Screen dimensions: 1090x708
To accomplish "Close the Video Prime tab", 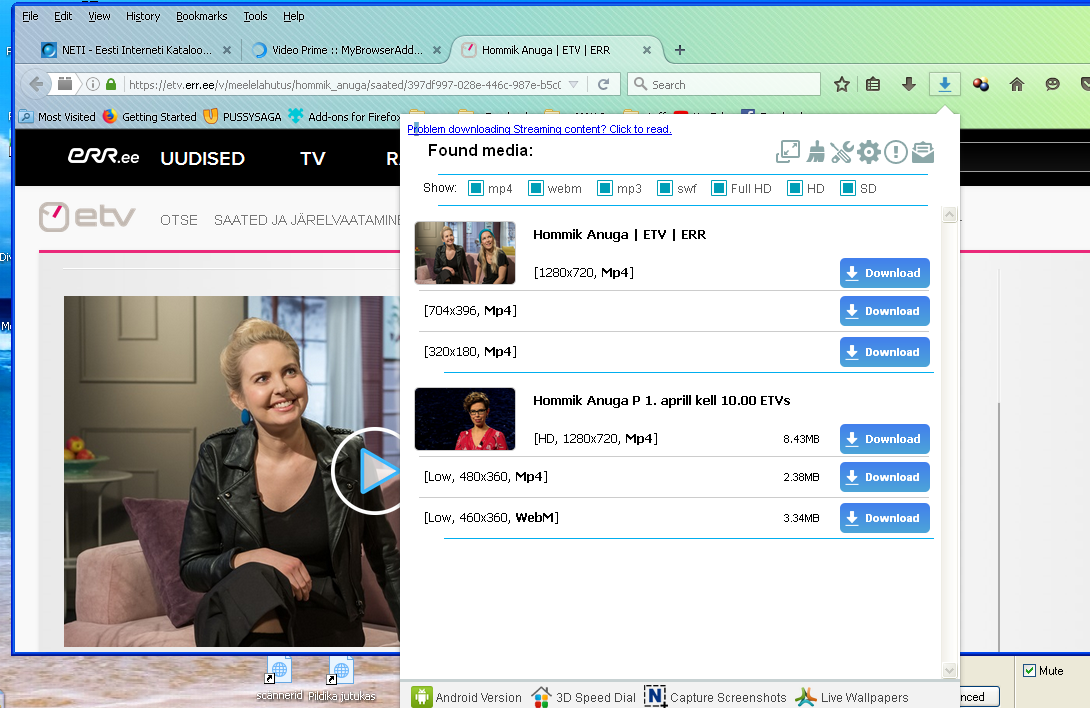I will [x=437, y=50].
